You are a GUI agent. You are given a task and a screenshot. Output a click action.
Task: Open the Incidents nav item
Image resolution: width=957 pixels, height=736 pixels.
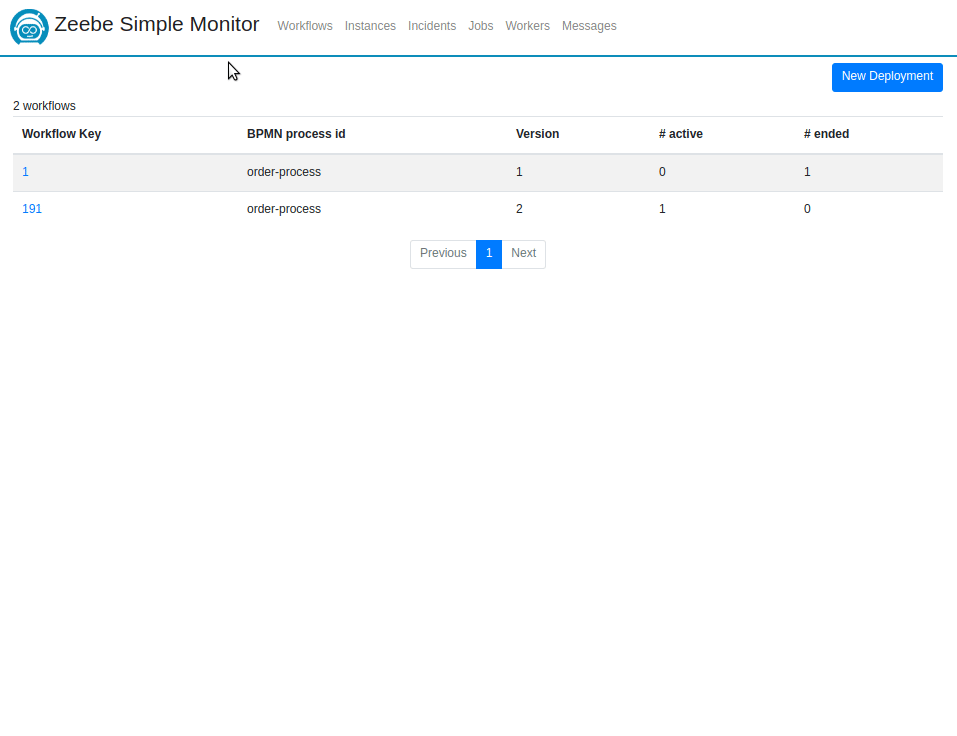click(x=432, y=26)
